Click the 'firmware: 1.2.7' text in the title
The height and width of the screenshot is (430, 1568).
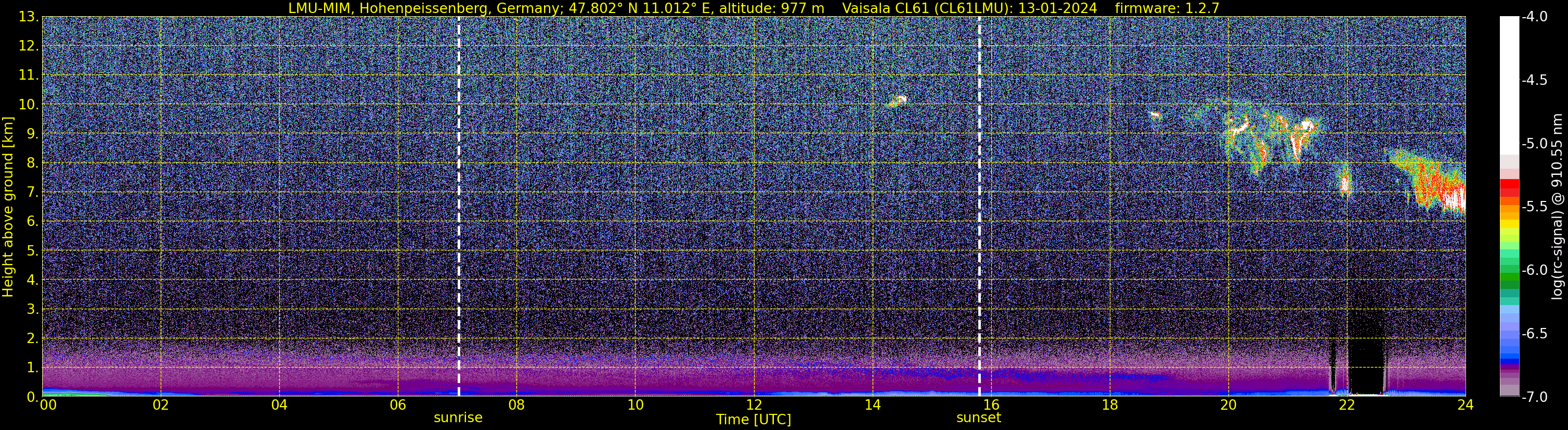point(1167,8)
